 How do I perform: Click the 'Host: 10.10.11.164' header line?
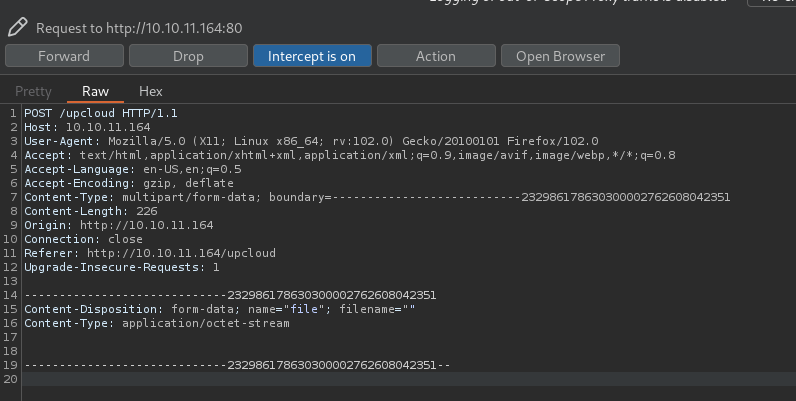[87, 127]
